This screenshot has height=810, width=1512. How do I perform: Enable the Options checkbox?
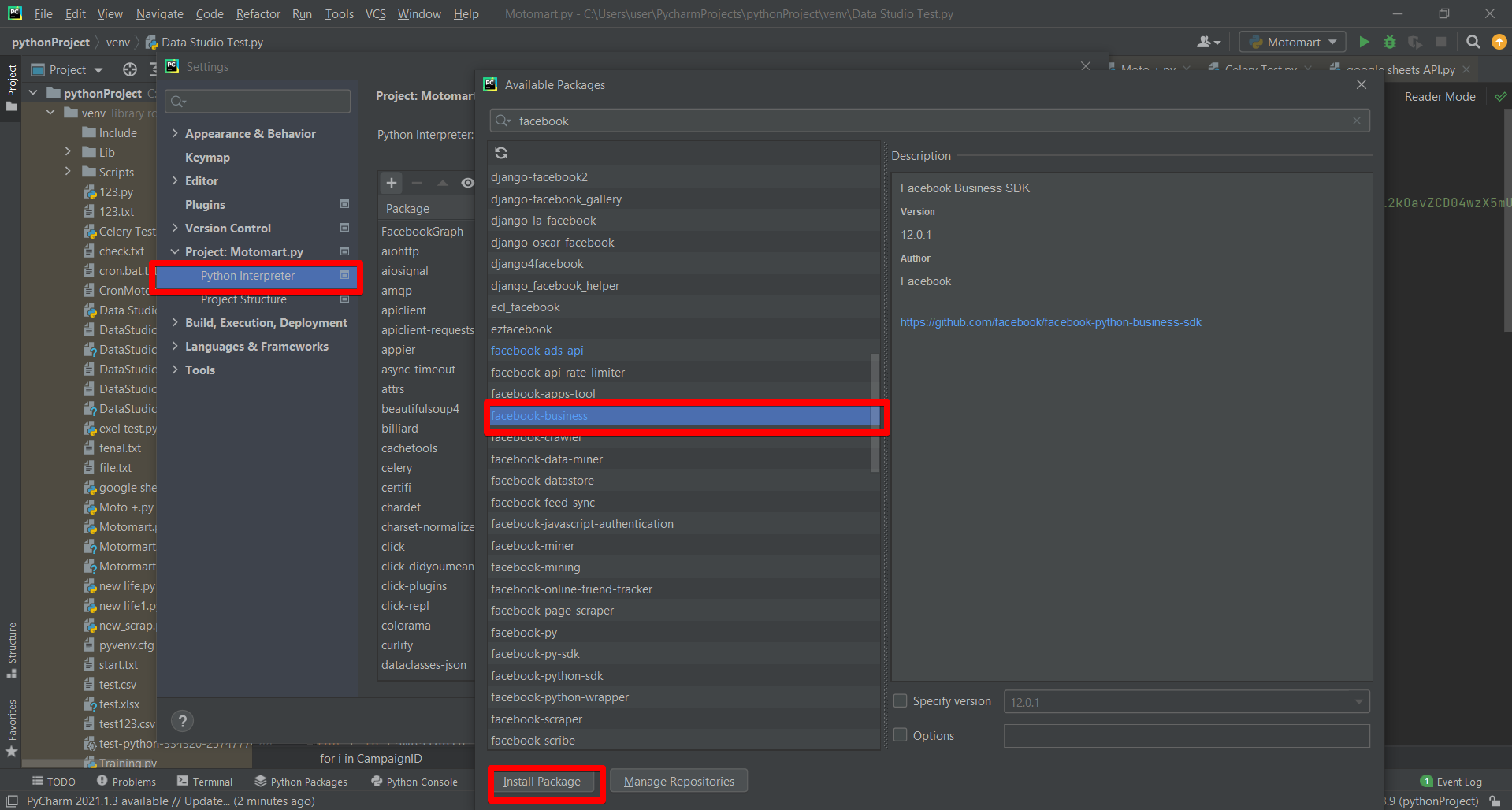tap(901, 735)
